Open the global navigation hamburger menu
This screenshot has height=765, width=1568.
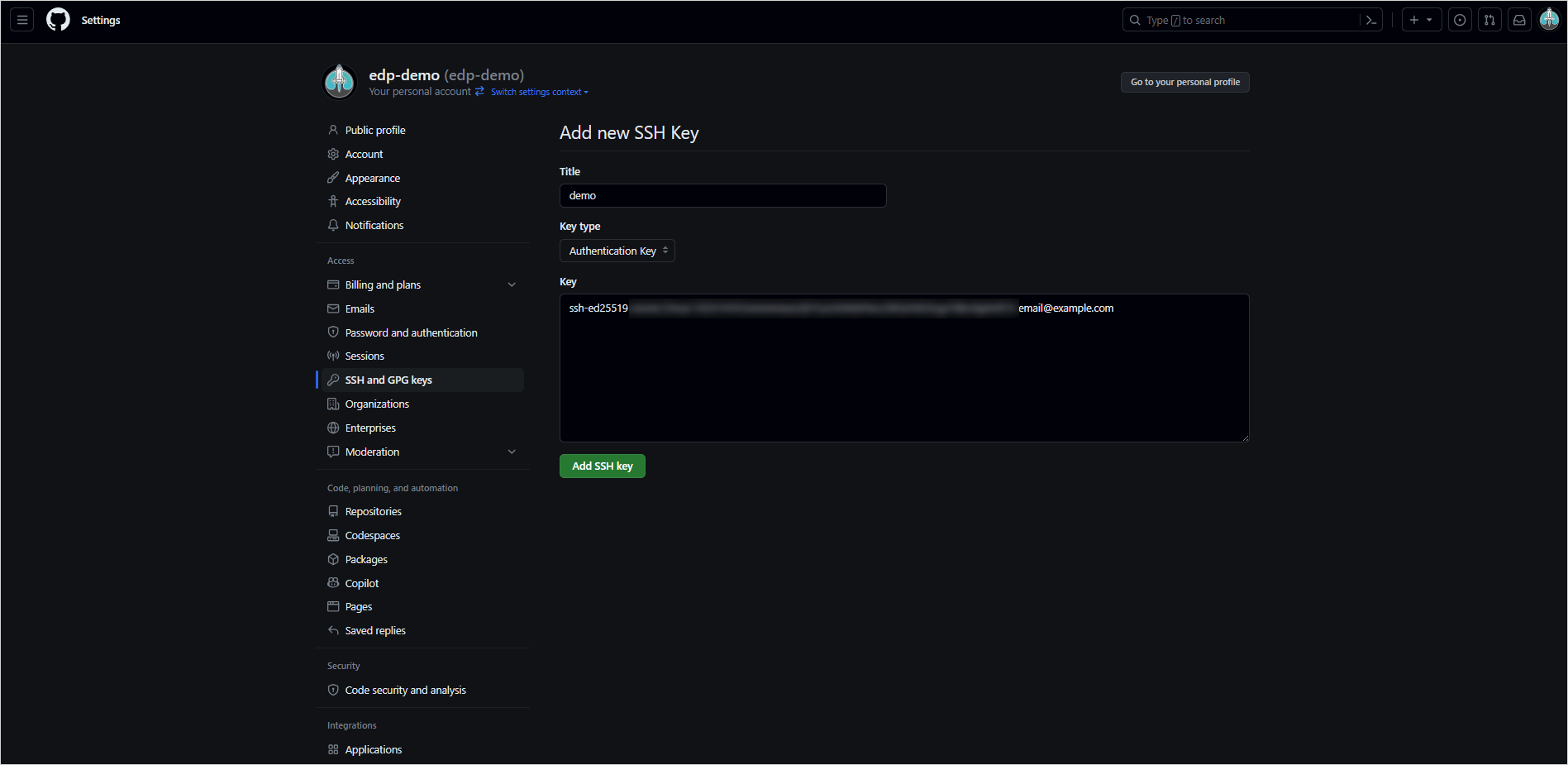(x=21, y=19)
